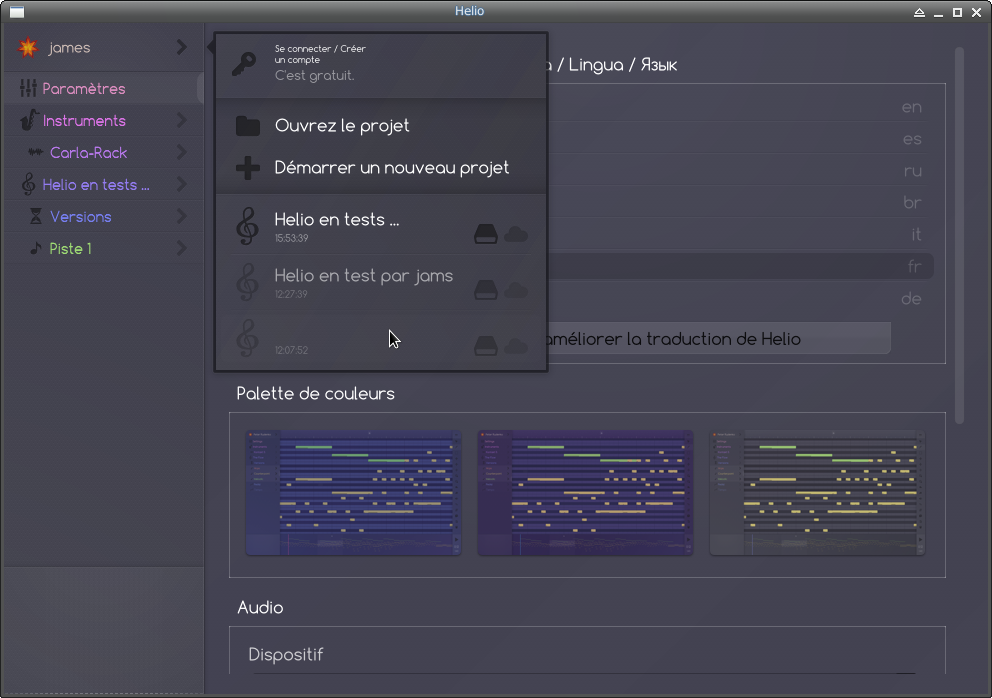
Task: Choose Ouvrez le projet menu entry
Action: point(381,125)
